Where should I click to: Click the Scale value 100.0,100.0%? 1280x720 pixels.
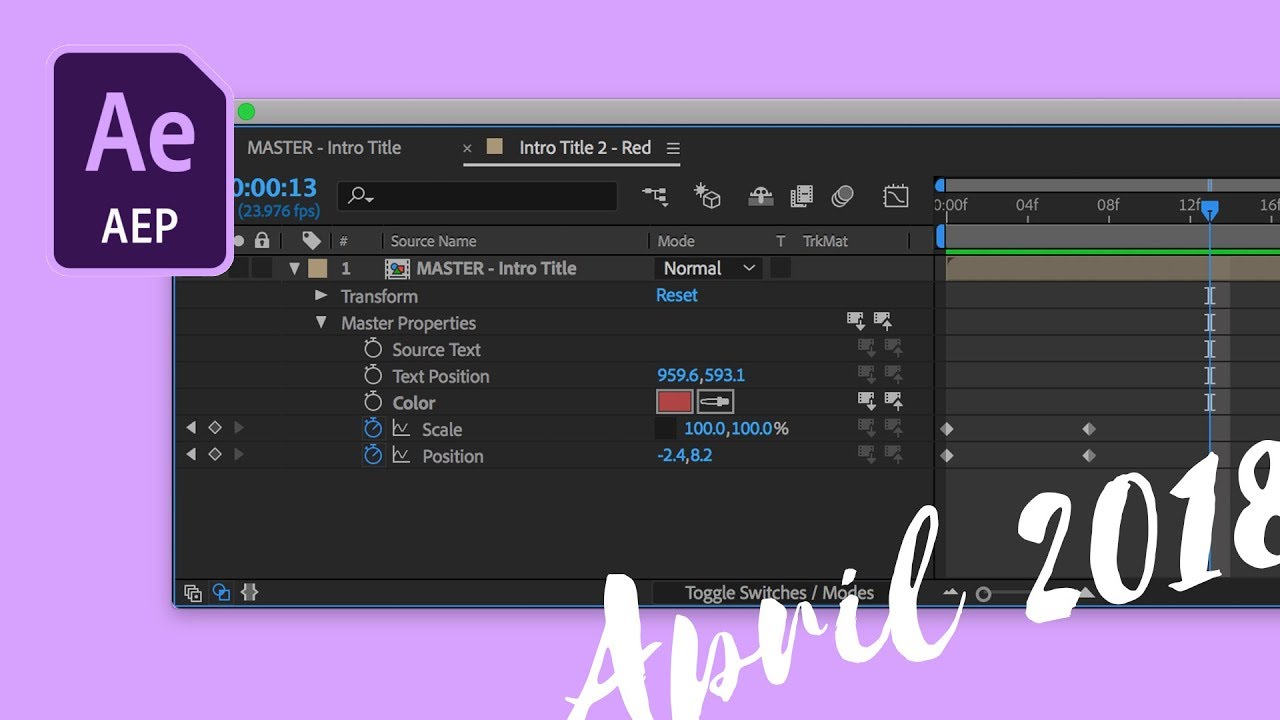tap(736, 429)
